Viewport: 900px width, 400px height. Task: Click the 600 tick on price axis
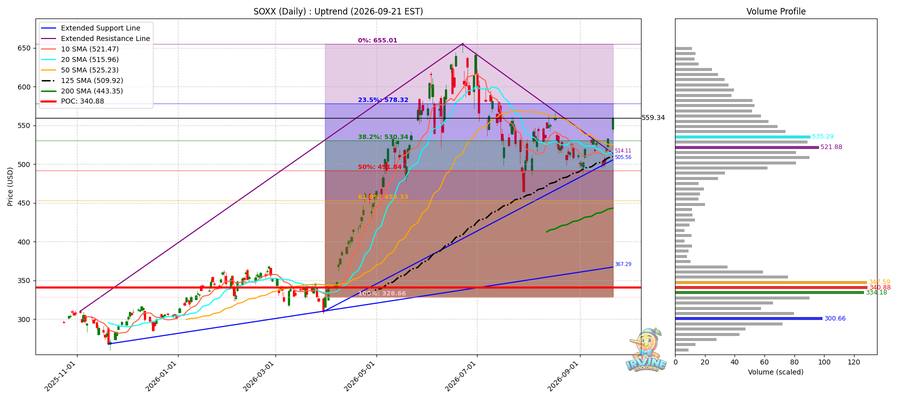coord(26,87)
